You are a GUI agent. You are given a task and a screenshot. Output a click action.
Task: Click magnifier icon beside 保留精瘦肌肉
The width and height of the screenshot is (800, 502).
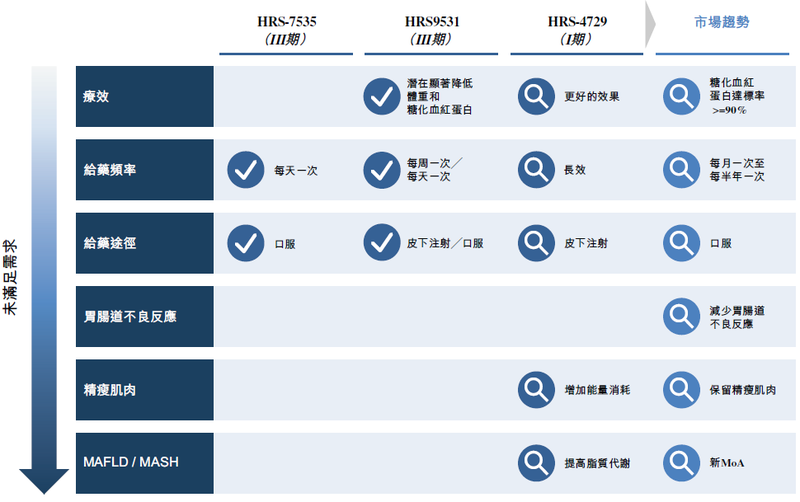tap(683, 390)
